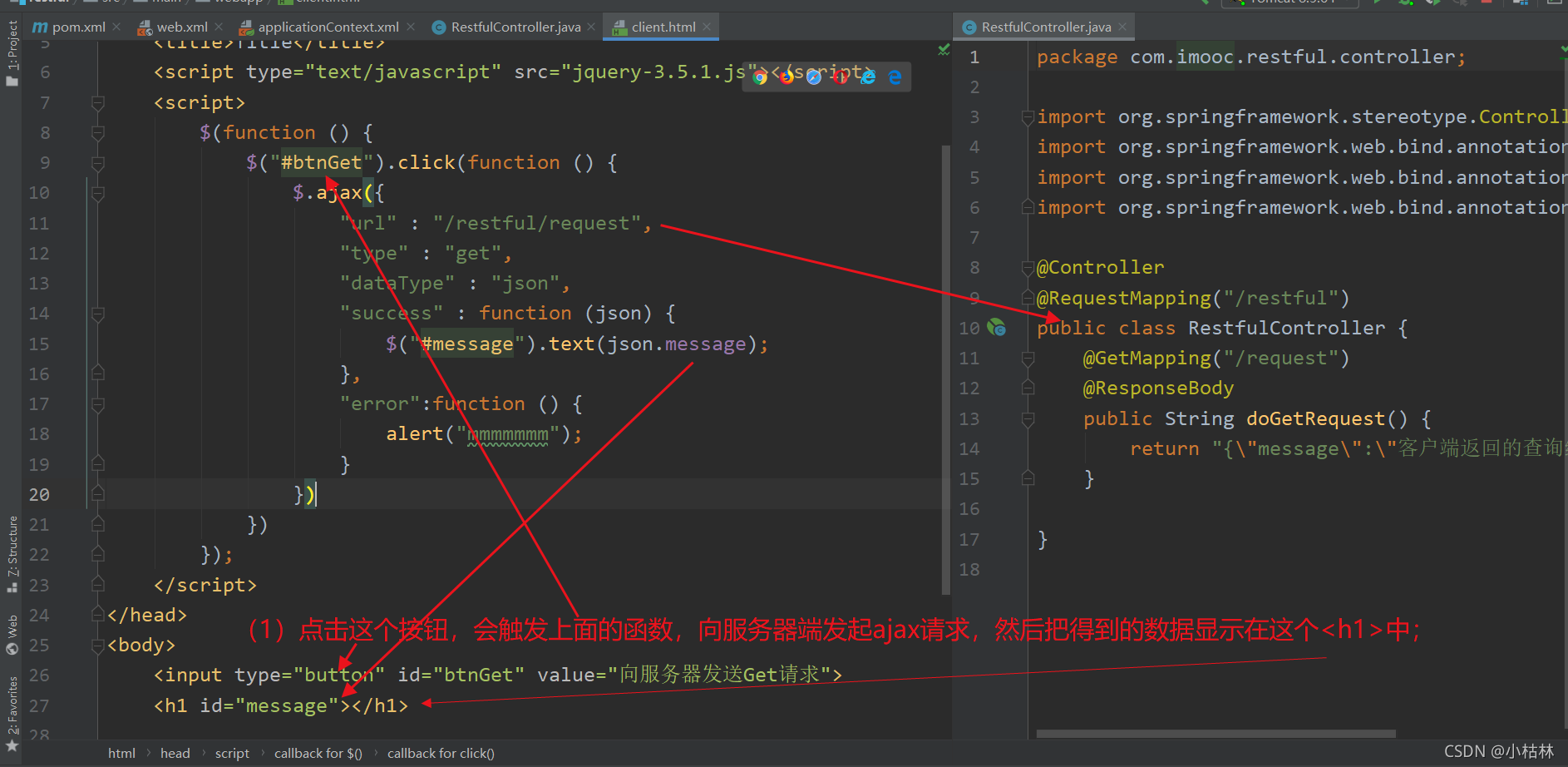The image size is (1568, 767).
Task: Click line number 20 in client.html gutter
Action: point(39,494)
